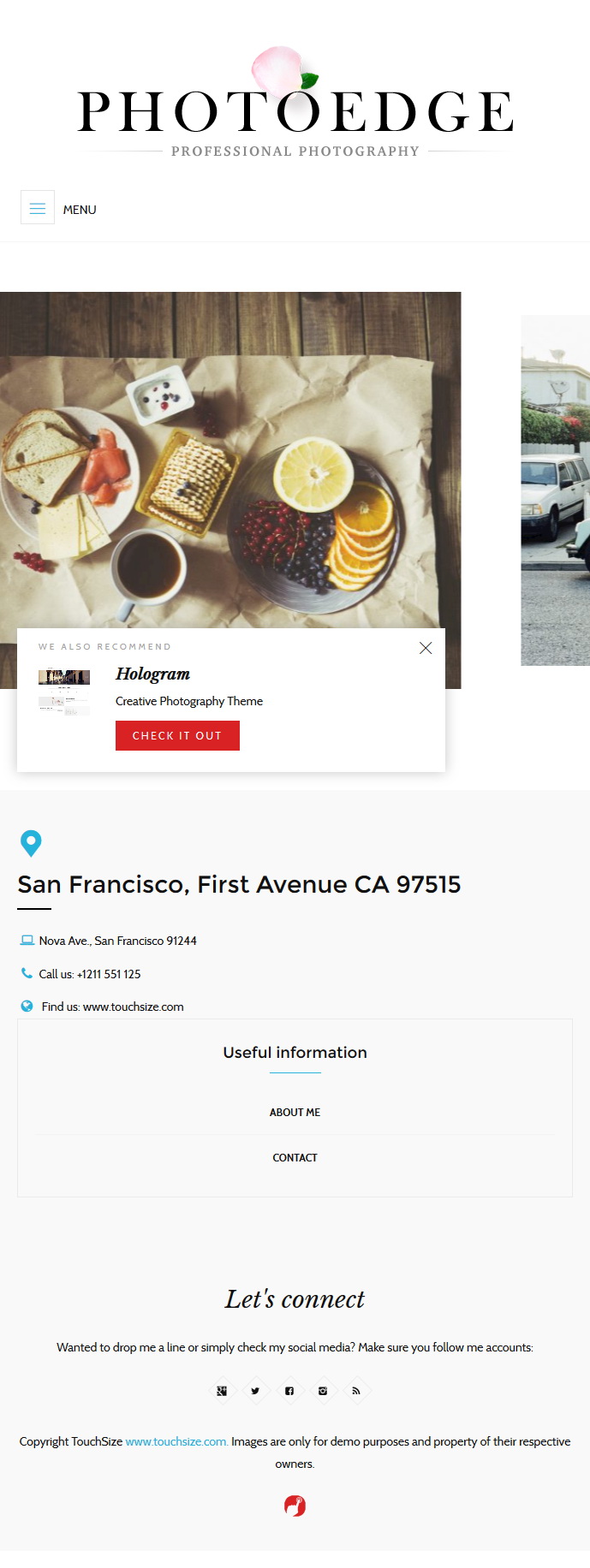The height and width of the screenshot is (1568, 590).
Task: Click the Google Plus social icon
Action: pyautogui.click(x=222, y=1391)
